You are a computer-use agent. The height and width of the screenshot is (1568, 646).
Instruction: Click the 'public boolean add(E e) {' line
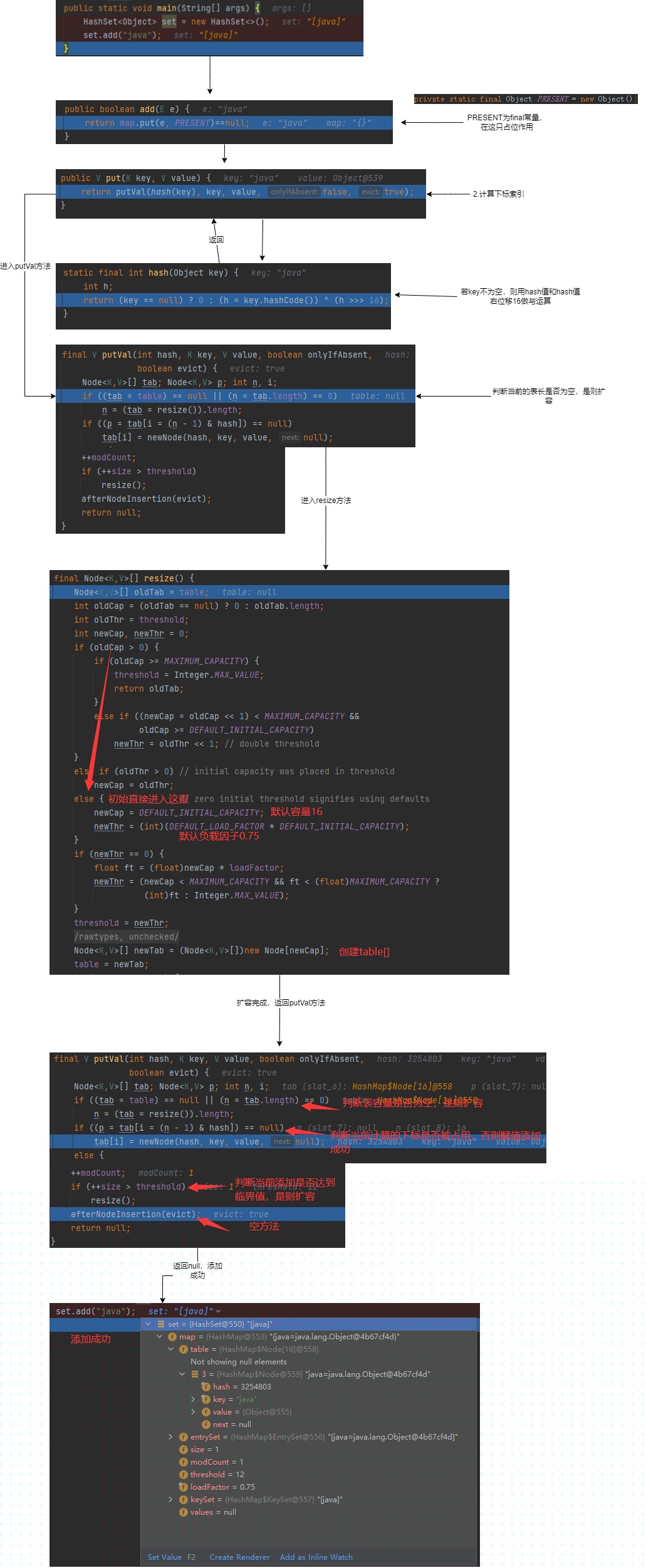pos(127,109)
